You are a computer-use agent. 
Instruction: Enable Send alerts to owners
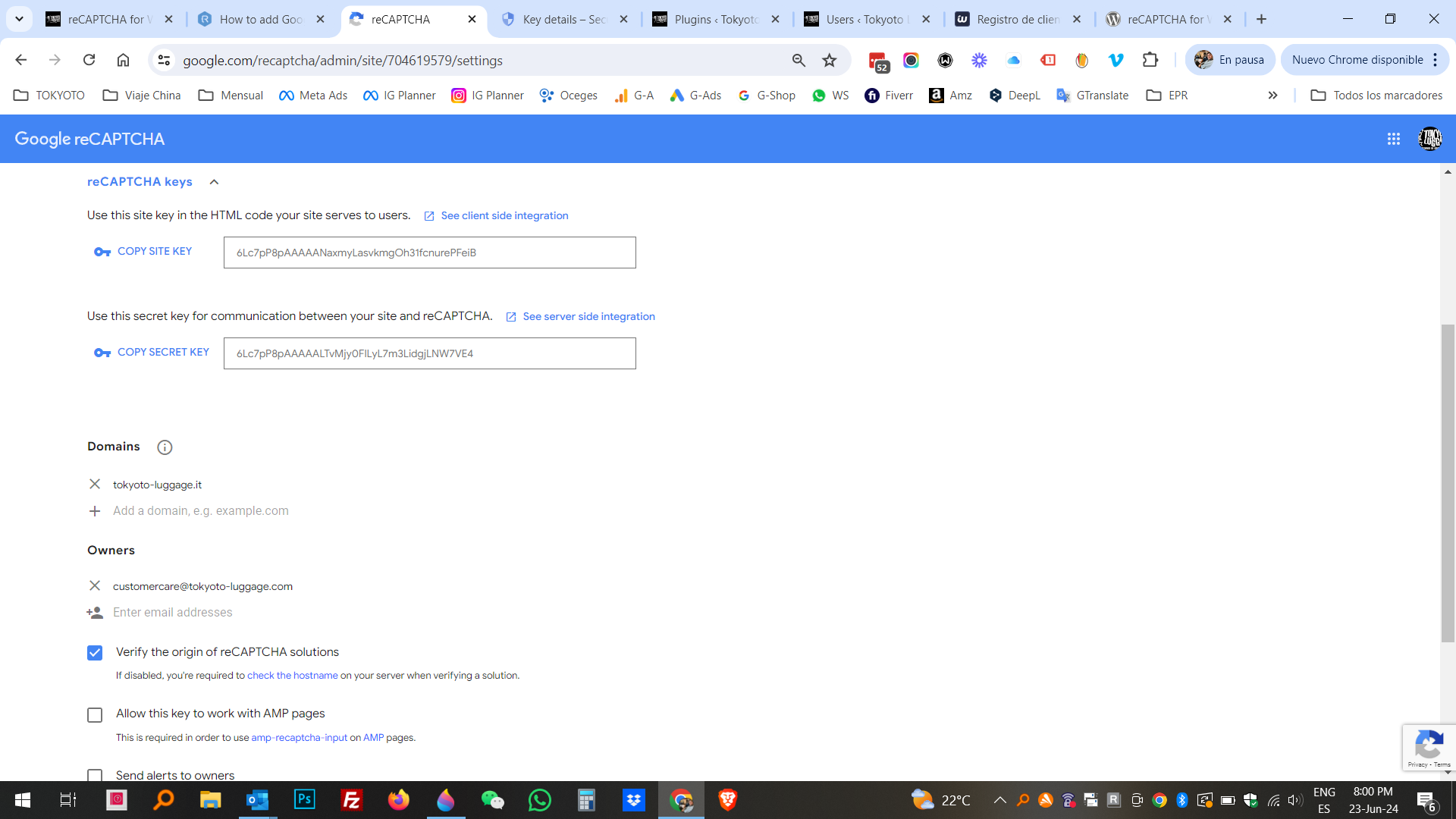[x=95, y=775]
